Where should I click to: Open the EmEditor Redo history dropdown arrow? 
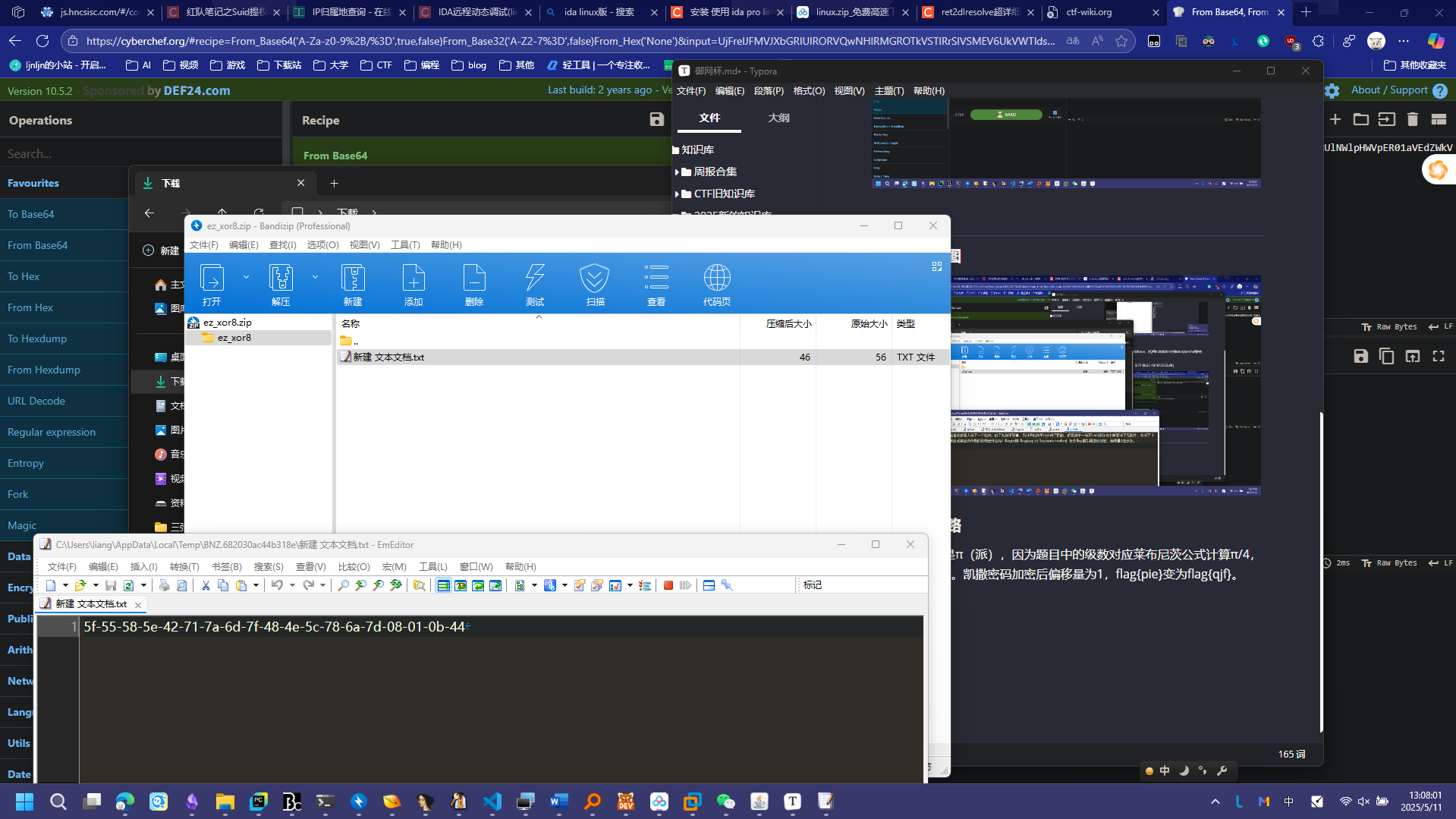(x=322, y=585)
